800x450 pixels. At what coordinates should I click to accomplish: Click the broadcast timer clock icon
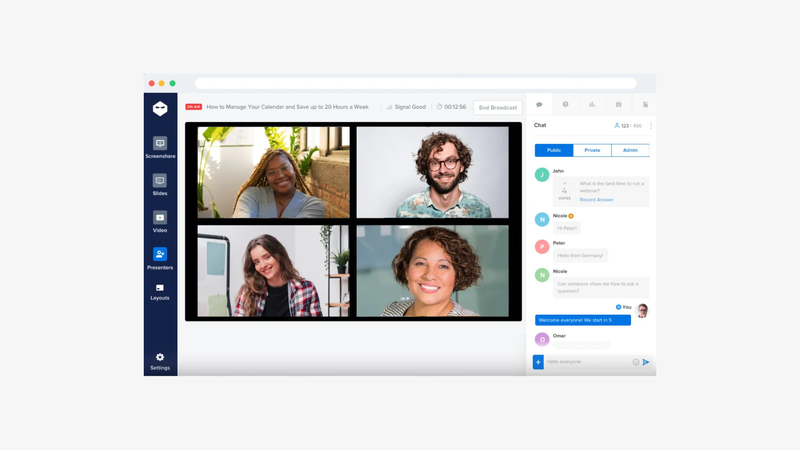(439, 107)
